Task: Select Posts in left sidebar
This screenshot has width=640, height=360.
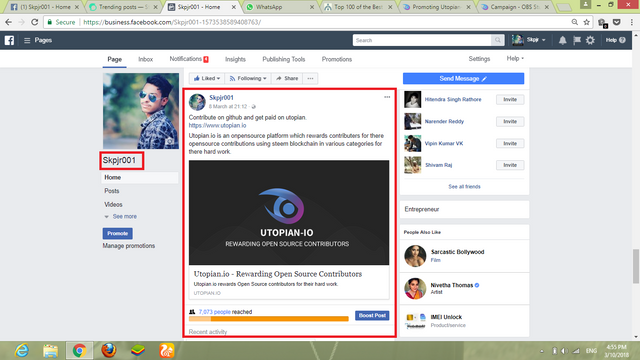Action: [x=111, y=191]
